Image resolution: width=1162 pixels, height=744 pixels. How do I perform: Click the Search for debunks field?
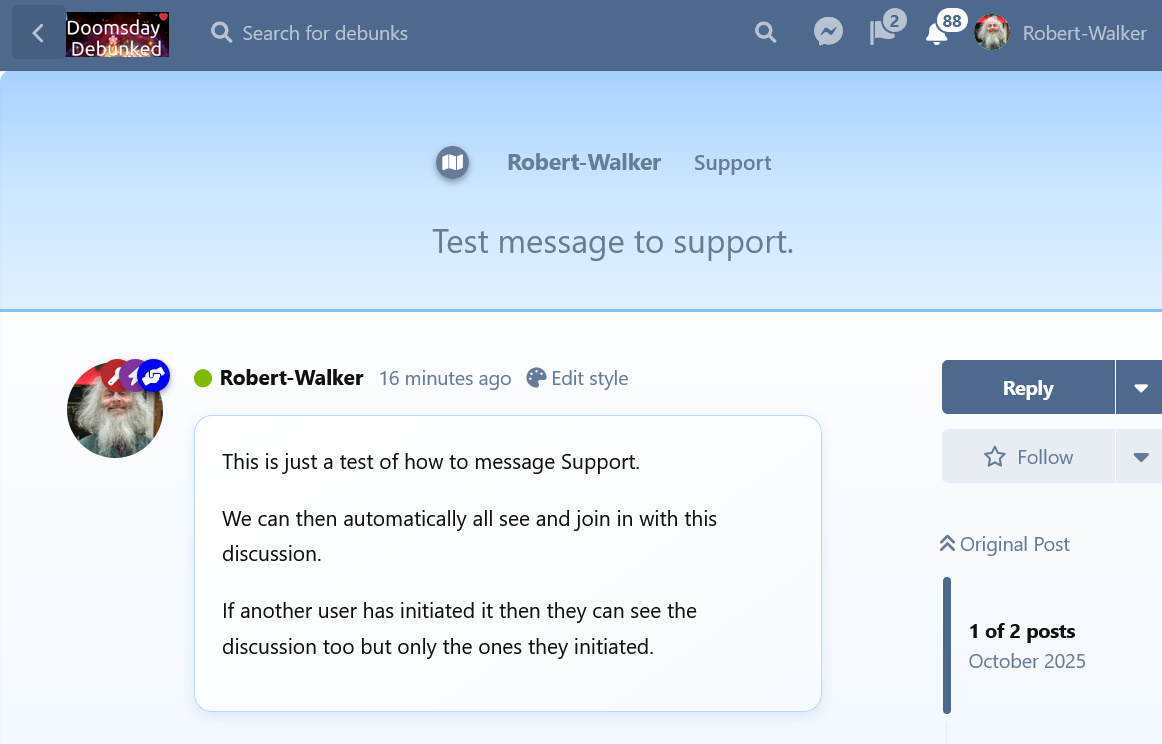[325, 33]
